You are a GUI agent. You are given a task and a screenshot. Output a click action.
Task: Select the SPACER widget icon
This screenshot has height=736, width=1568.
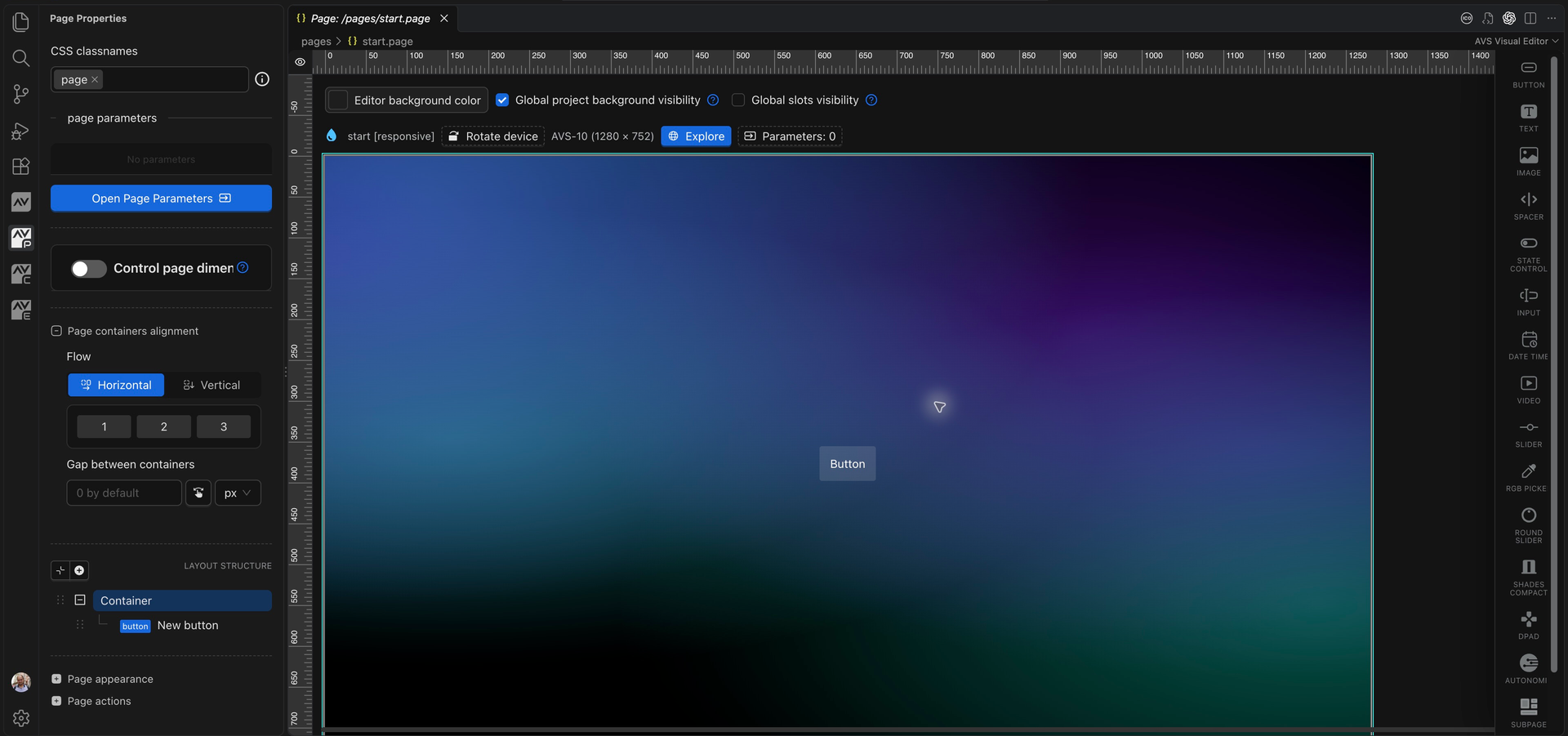[x=1528, y=199]
